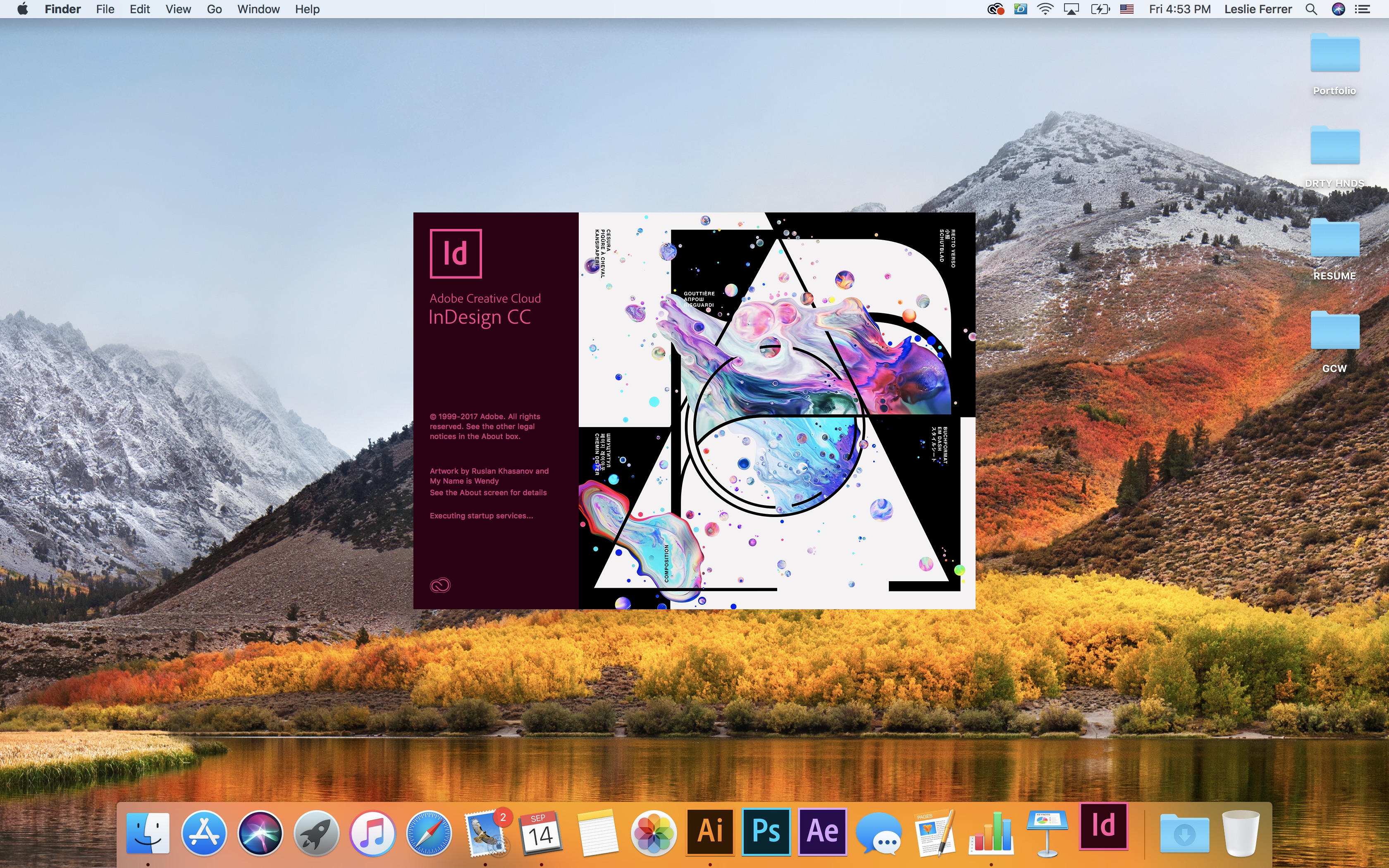The image size is (1389, 868).
Task: Launch iTunes from the Dock
Action: click(x=372, y=832)
